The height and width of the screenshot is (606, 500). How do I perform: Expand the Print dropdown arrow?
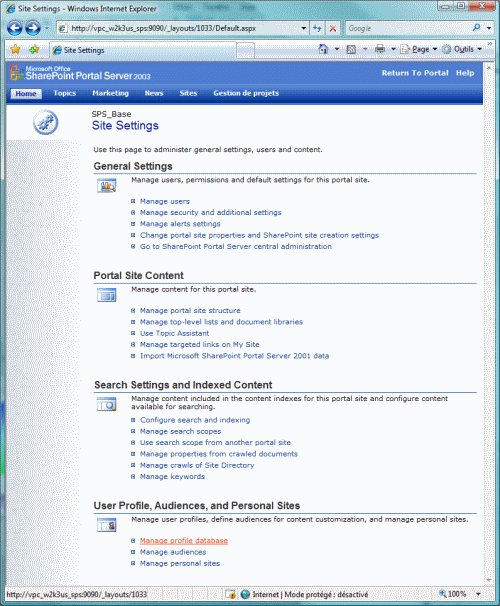393,49
